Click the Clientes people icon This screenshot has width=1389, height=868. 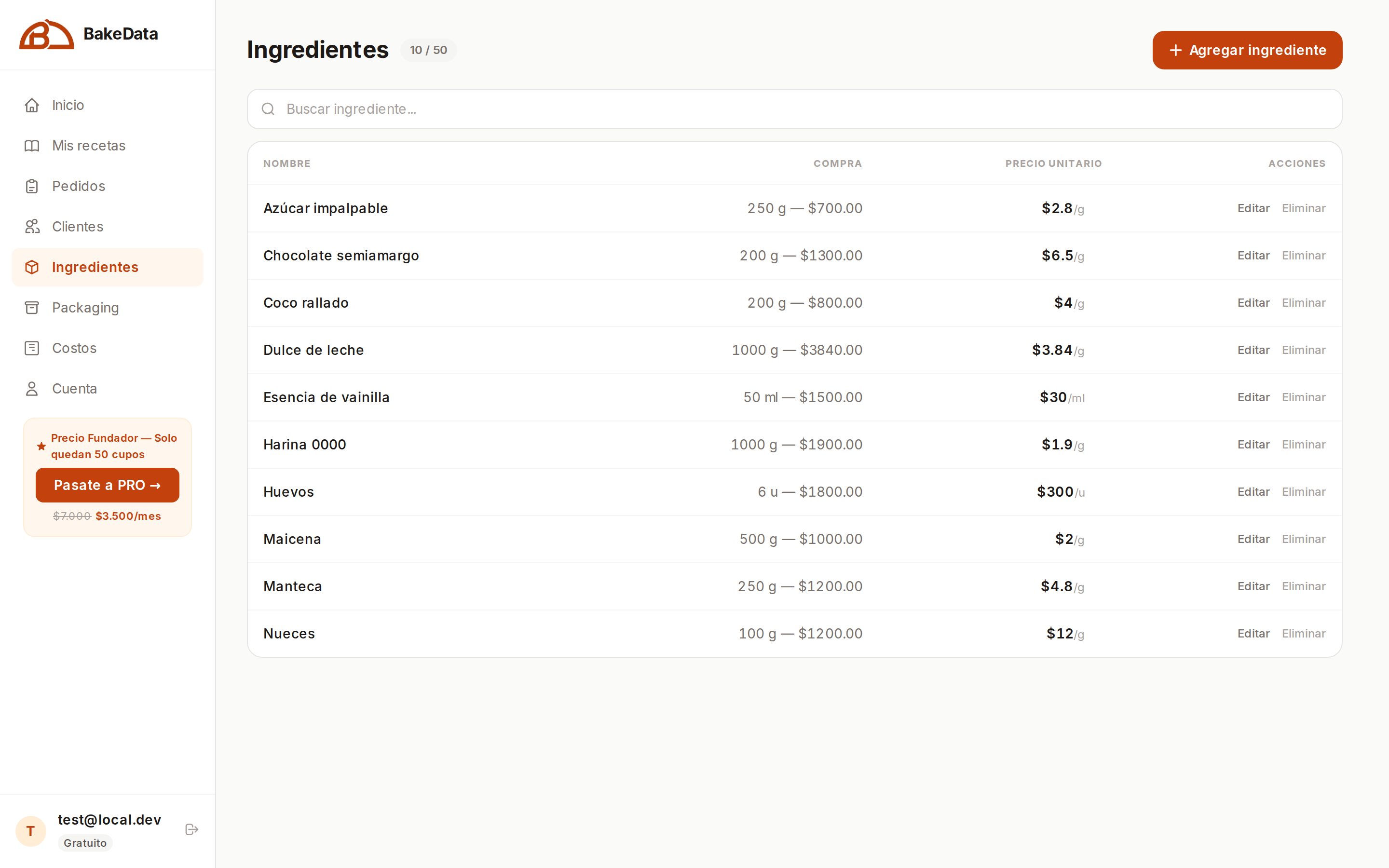pos(32,227)
